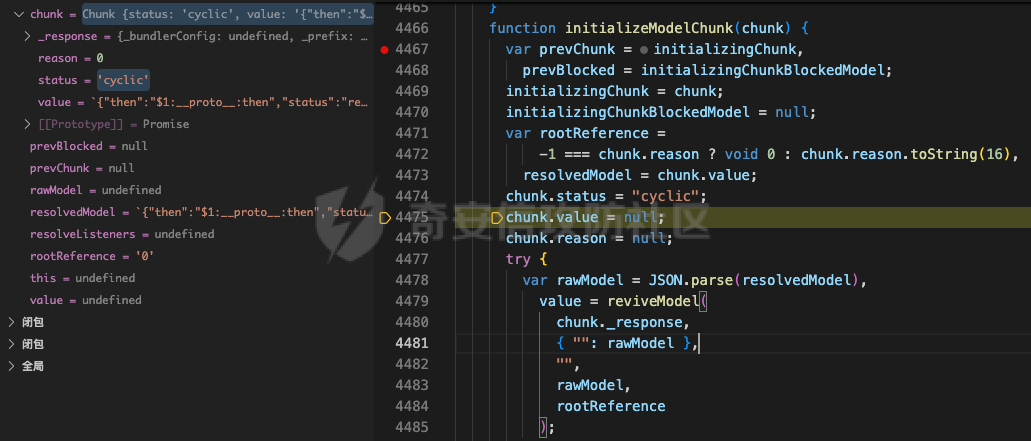Click rawModel argument on line 4483

click(590, 385)
